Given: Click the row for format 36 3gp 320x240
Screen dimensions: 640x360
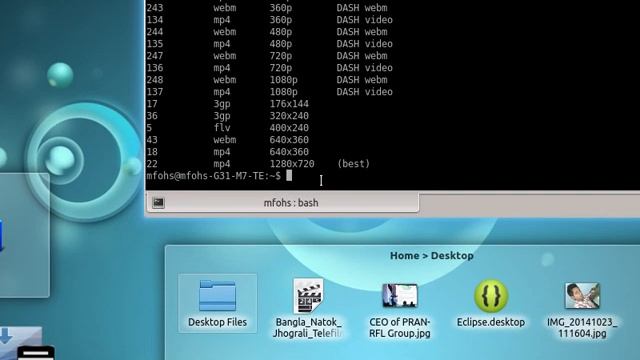Looking at the screenshot, I should (x=227, y=116).
